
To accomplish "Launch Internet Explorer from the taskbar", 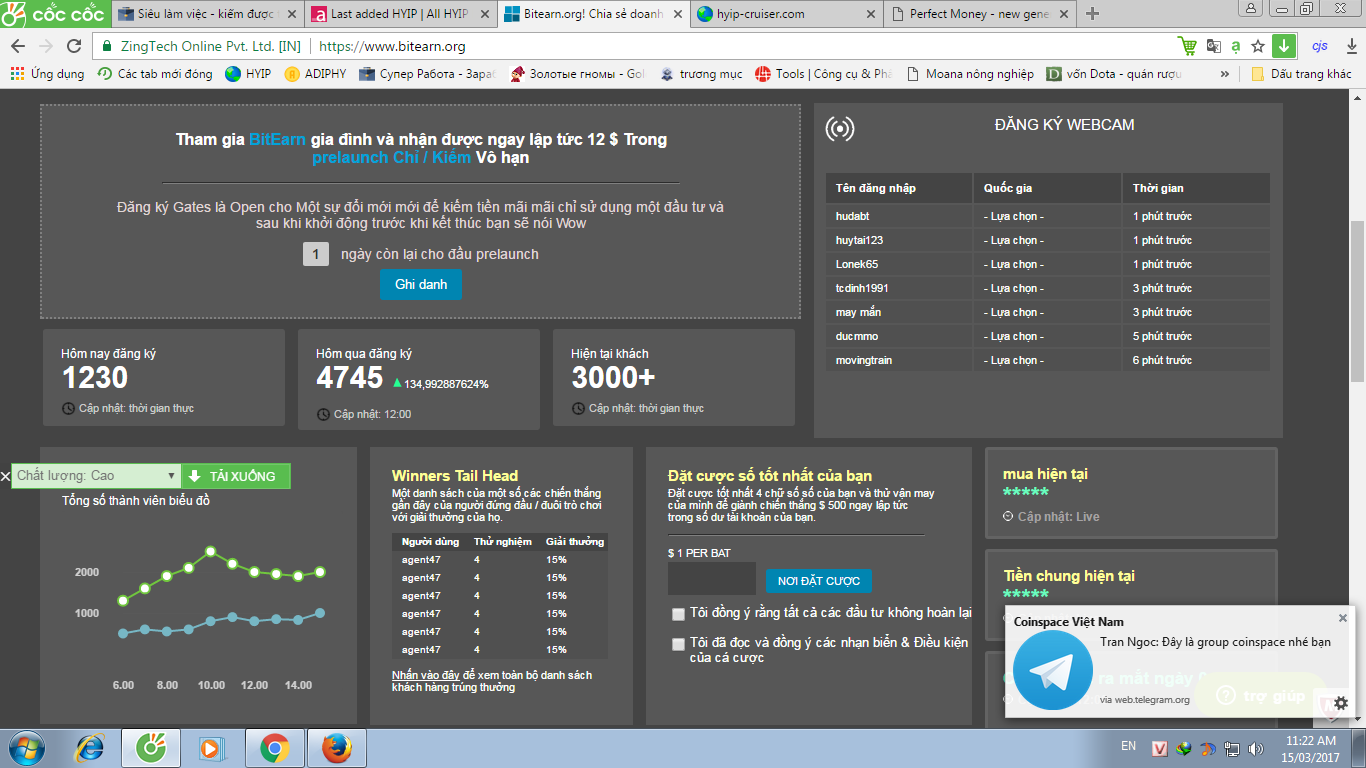I will coord(91,747).
